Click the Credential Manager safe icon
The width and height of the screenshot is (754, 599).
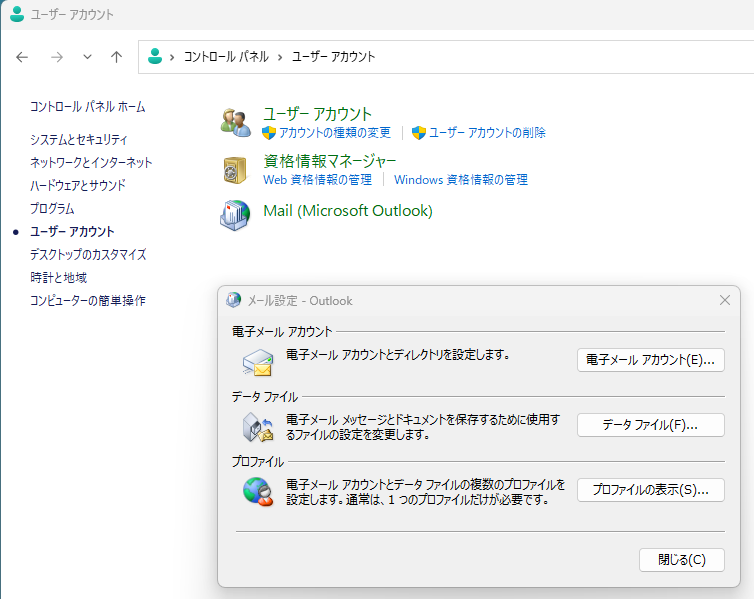coord(235,169)
